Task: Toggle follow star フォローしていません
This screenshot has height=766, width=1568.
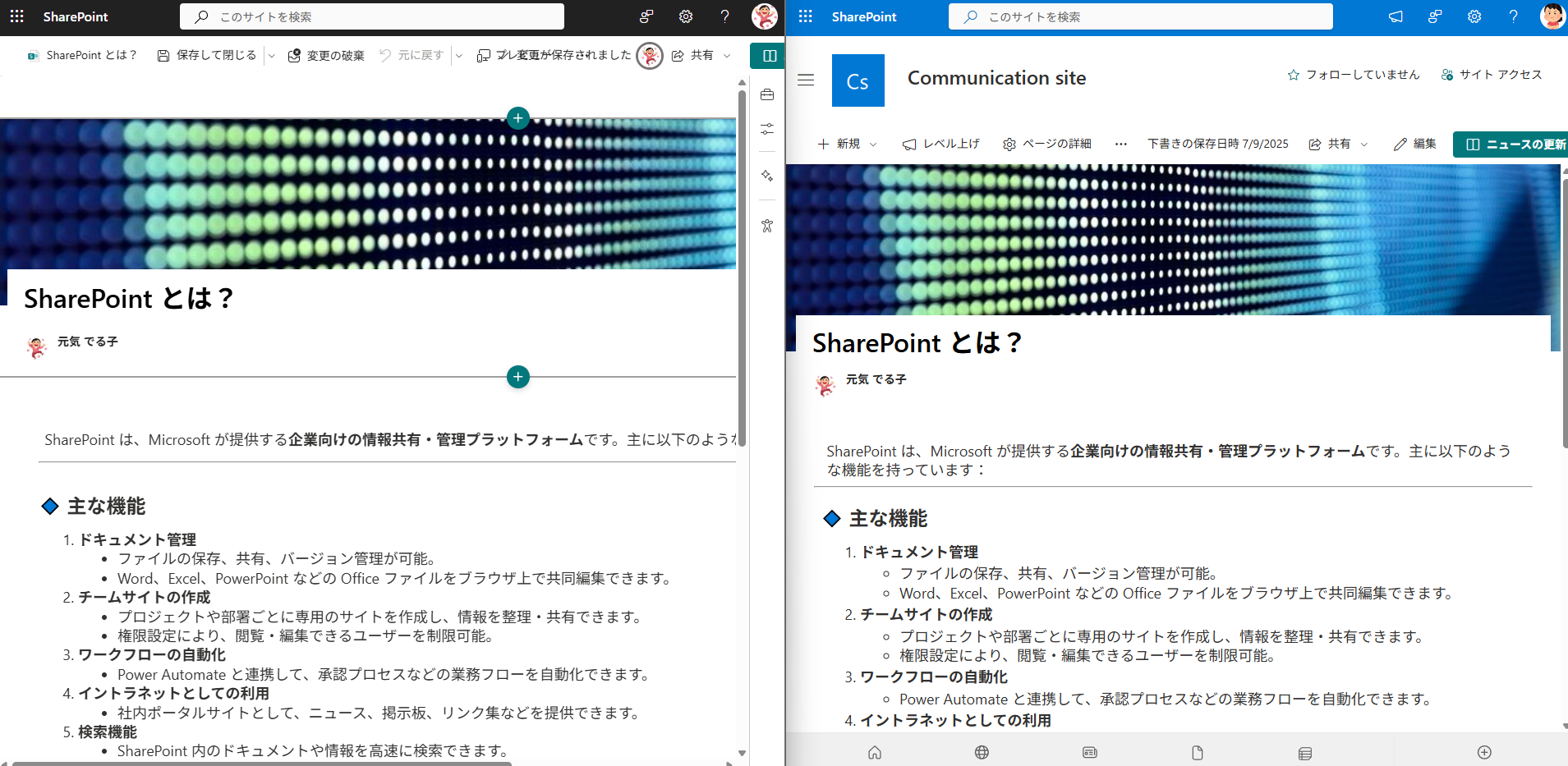Action: 1353,75
